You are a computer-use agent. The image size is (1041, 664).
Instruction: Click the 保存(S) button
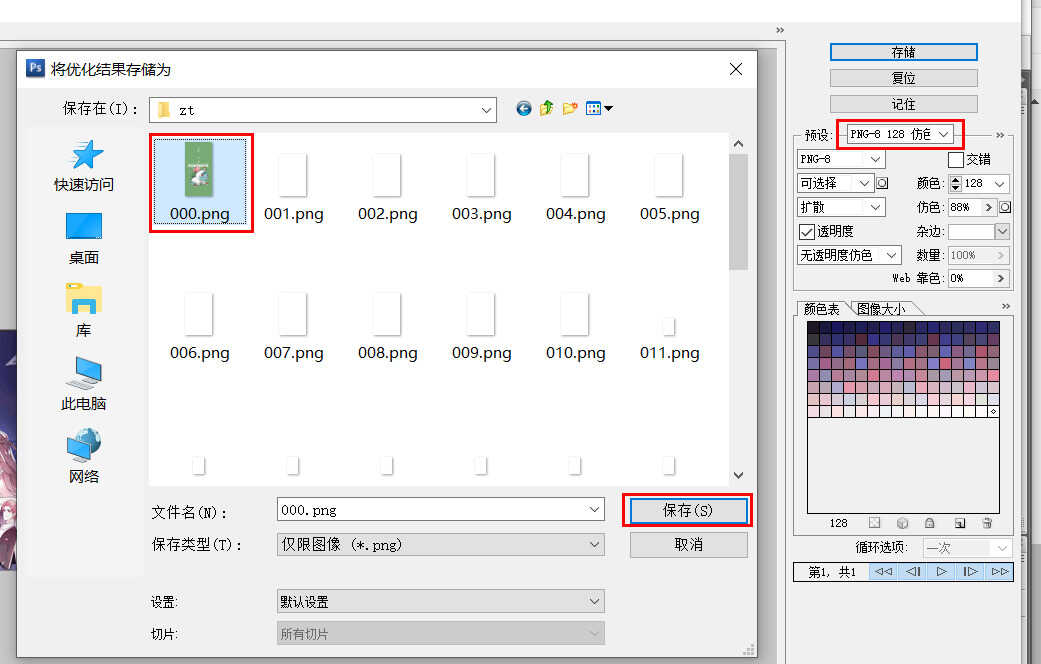[688, 511]
